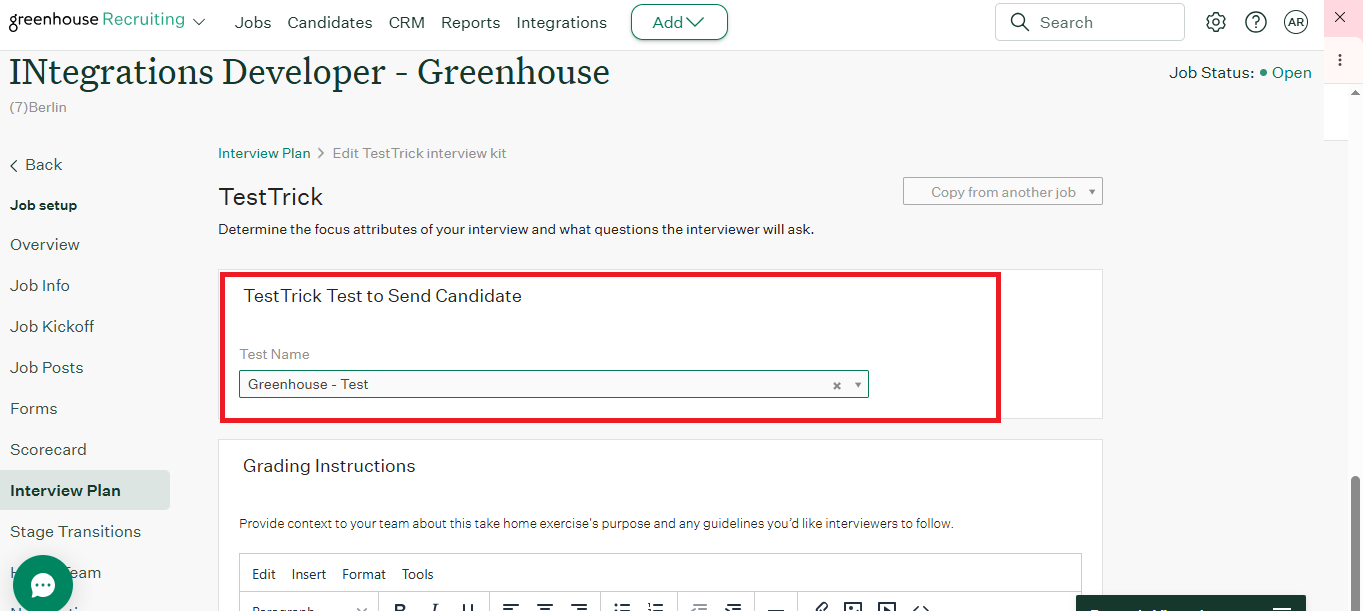1363x611 pixels.
Task: Open the Reports menu
Action: (470, 22)
